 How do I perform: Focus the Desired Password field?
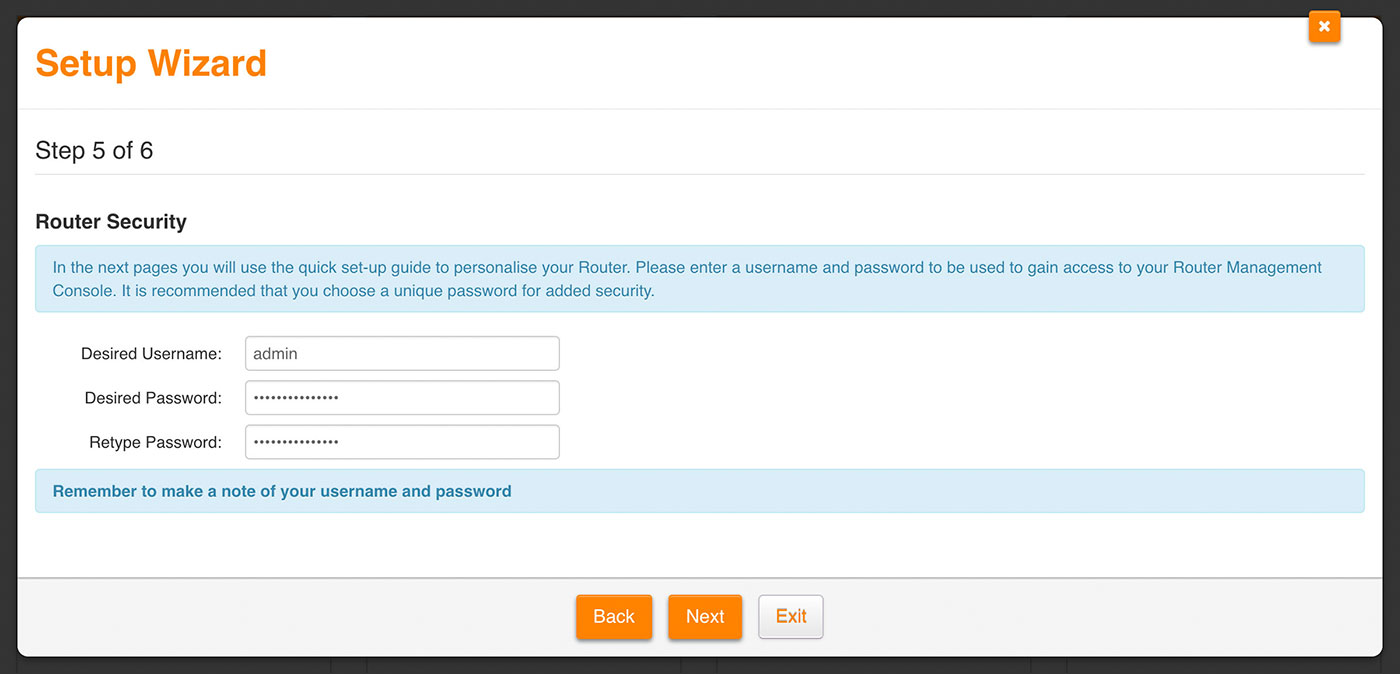(402, 398)
